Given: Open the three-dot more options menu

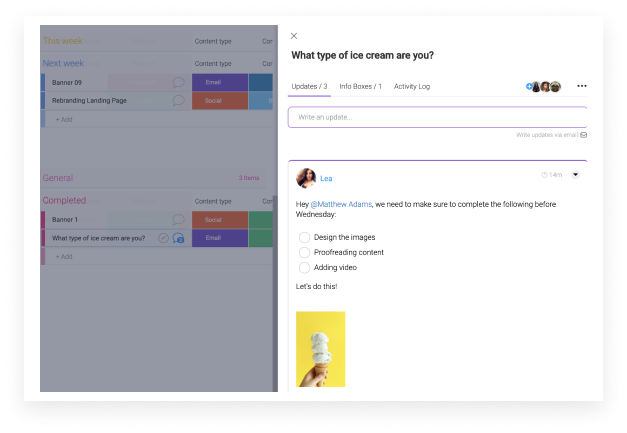Looking at the screenshot, I should [x=581, y=87].
